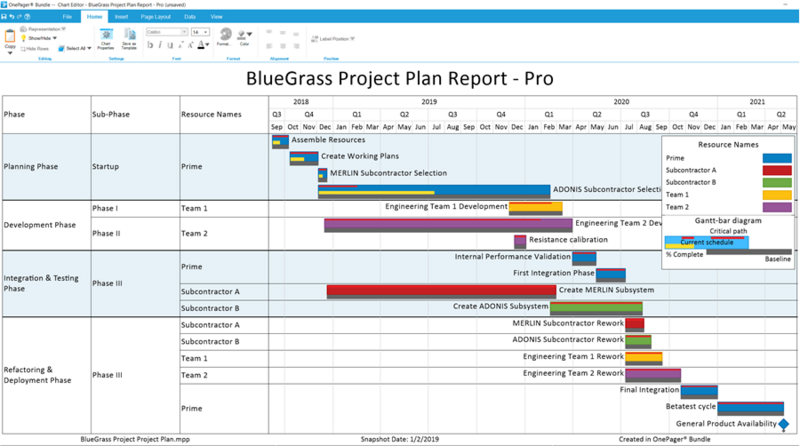The image size is (800, 446).
Task: Click the Sub-Phase column header
Action: 111,114
